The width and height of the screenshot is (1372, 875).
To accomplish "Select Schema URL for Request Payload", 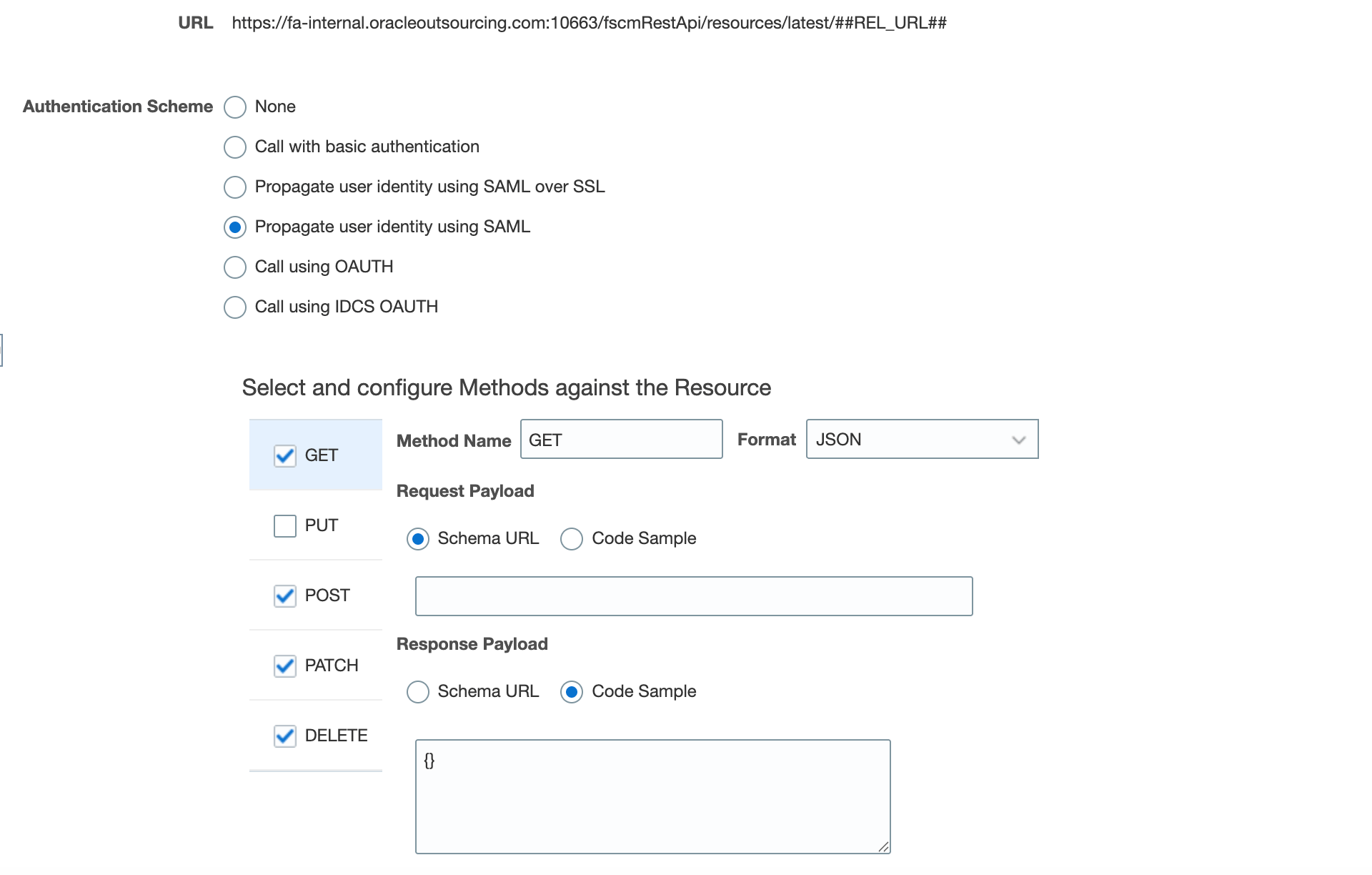I will coord(418,539).
